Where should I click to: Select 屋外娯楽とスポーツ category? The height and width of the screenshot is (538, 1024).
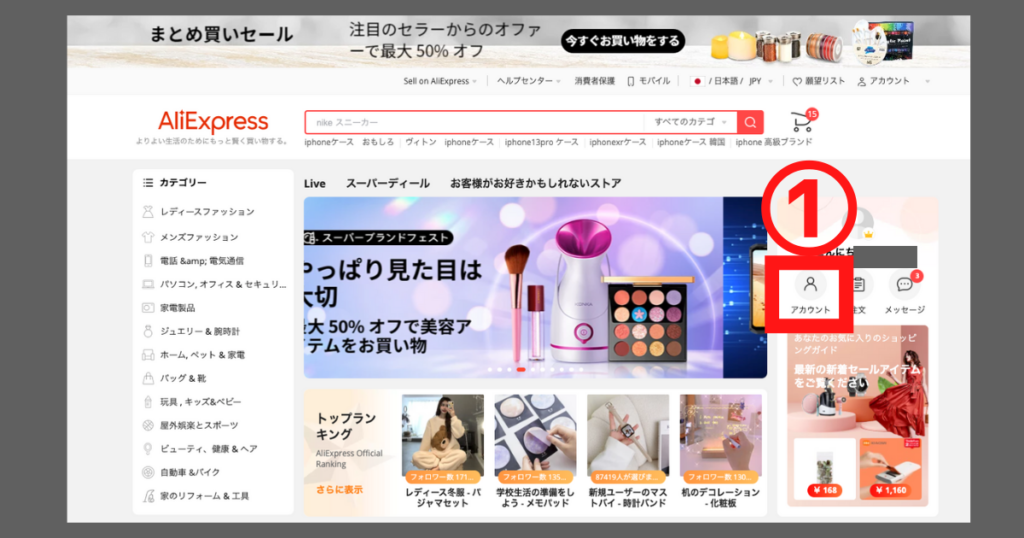click(x=199, y=425)
